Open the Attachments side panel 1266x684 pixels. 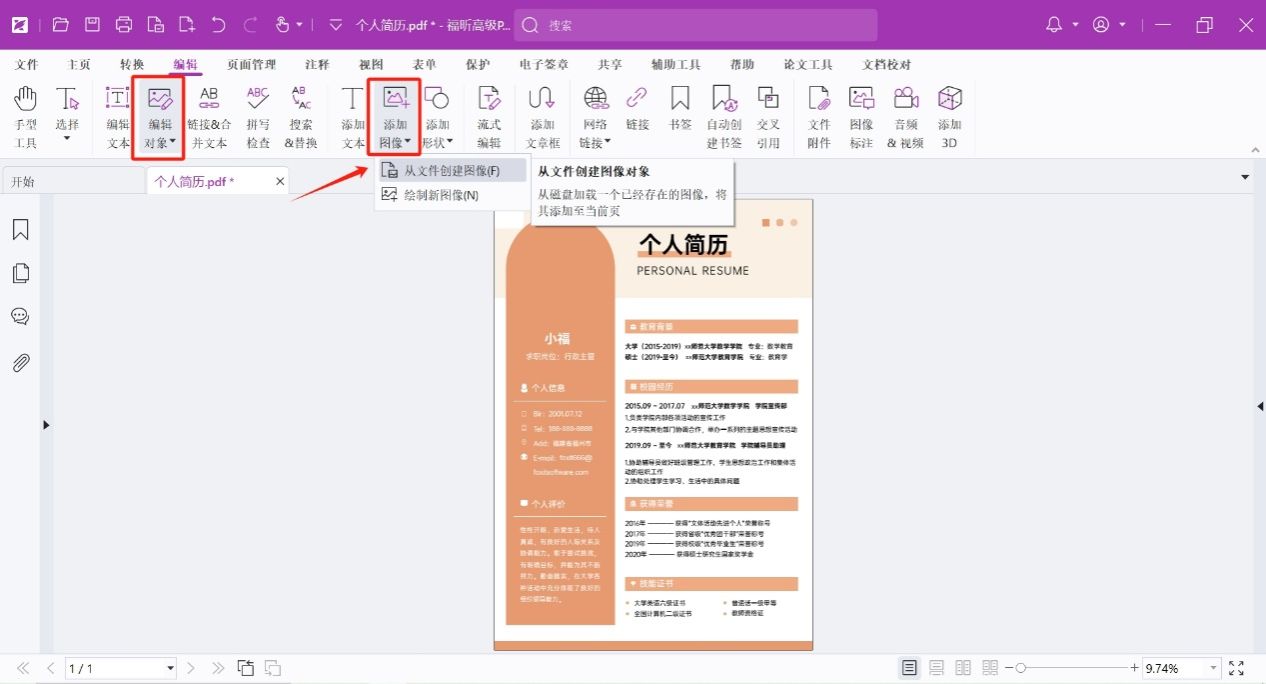click(20, 362)
